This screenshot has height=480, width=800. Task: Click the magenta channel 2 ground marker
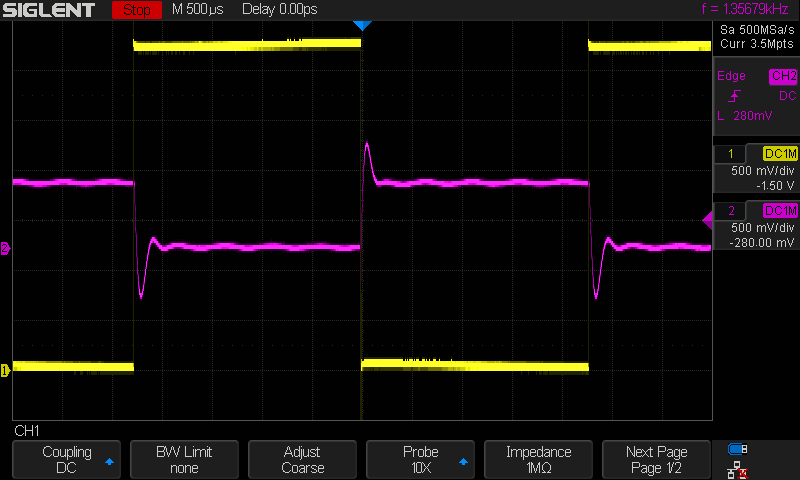pos(5,248)
